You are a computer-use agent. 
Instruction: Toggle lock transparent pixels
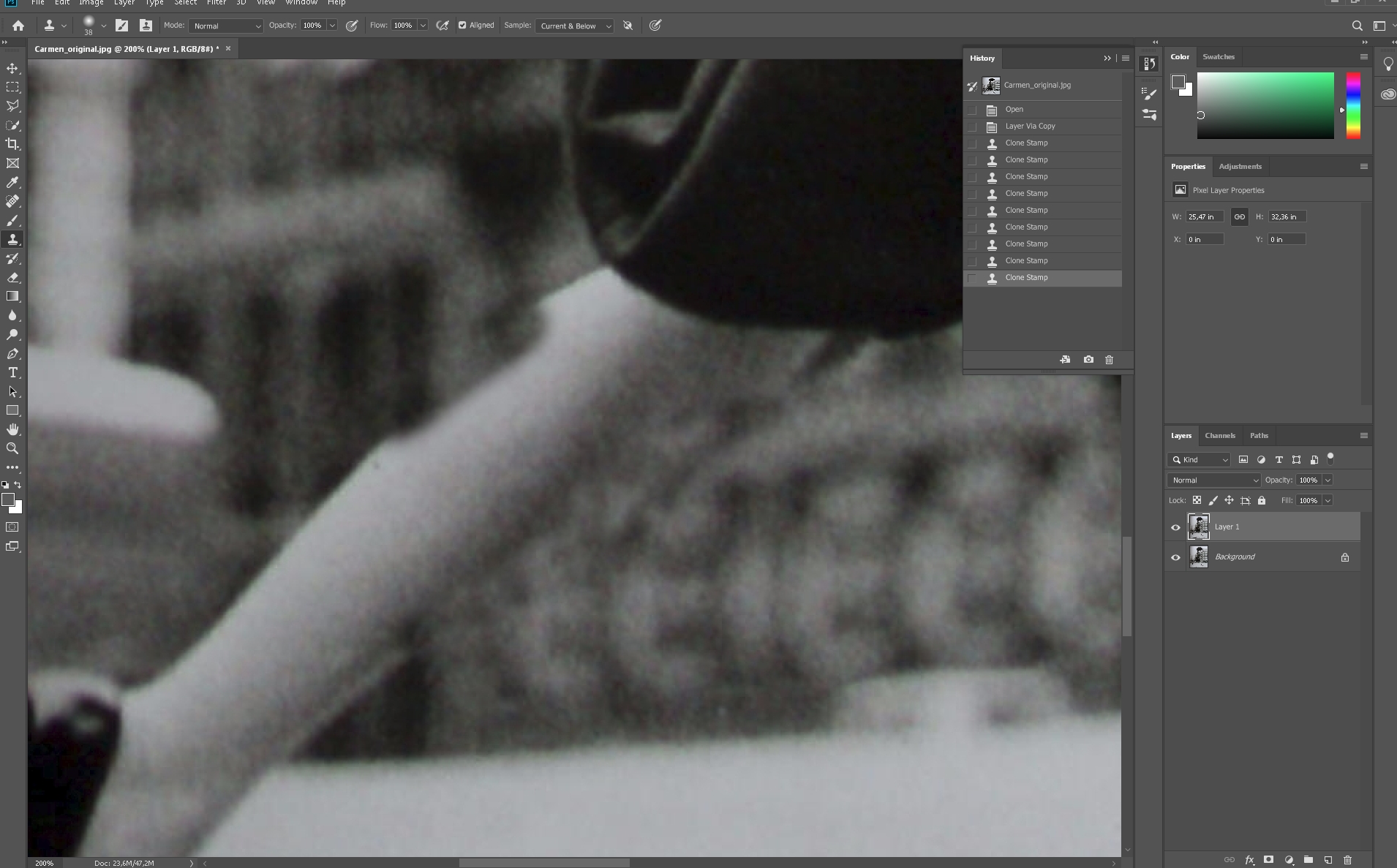click(x=1197, y=500)
